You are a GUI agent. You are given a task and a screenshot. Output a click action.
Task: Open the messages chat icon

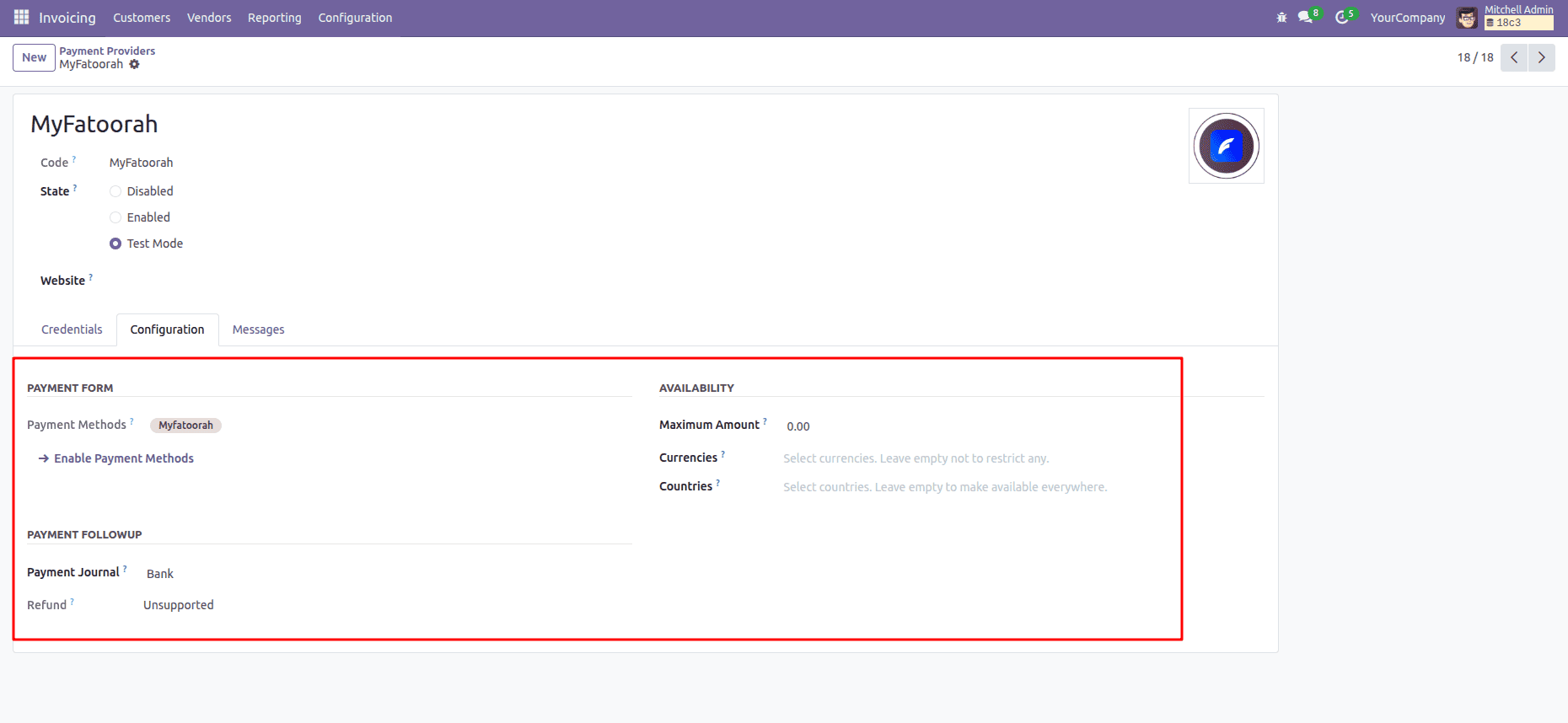click(x=1306, y=17)
